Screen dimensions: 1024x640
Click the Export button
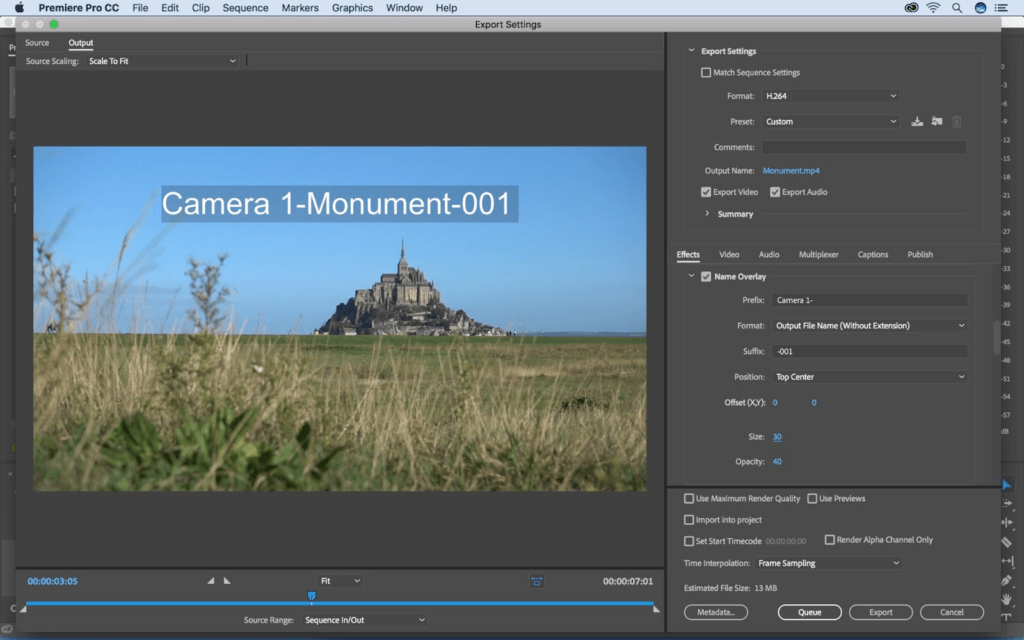pos(880,612)
